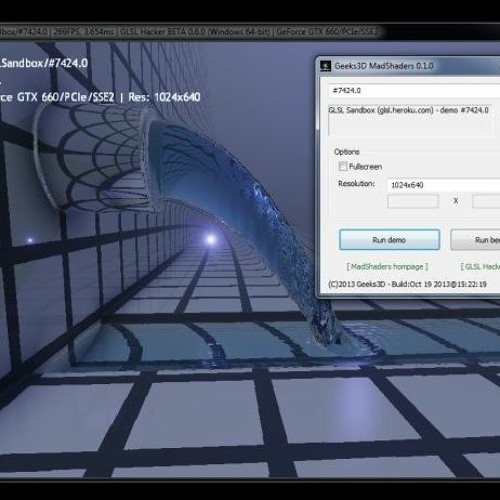Enable the Fullscreen checkbox
Viewport: 500px width, 500px height.
click(343, 166)
